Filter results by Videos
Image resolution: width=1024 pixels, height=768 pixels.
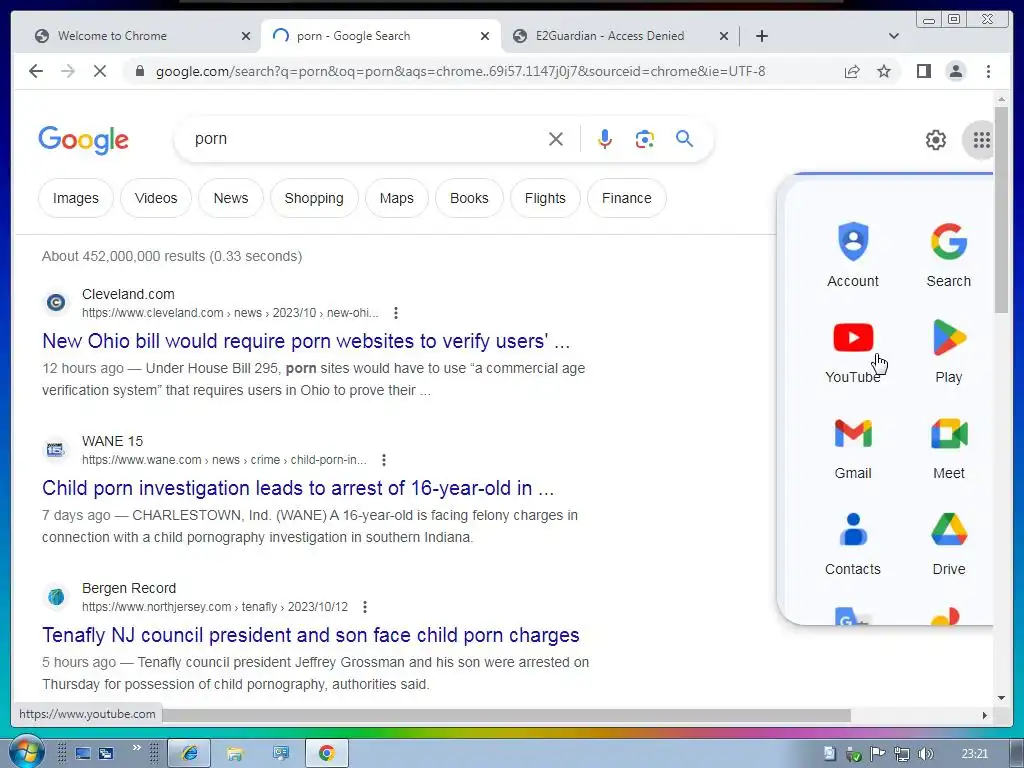coord(156,198)
